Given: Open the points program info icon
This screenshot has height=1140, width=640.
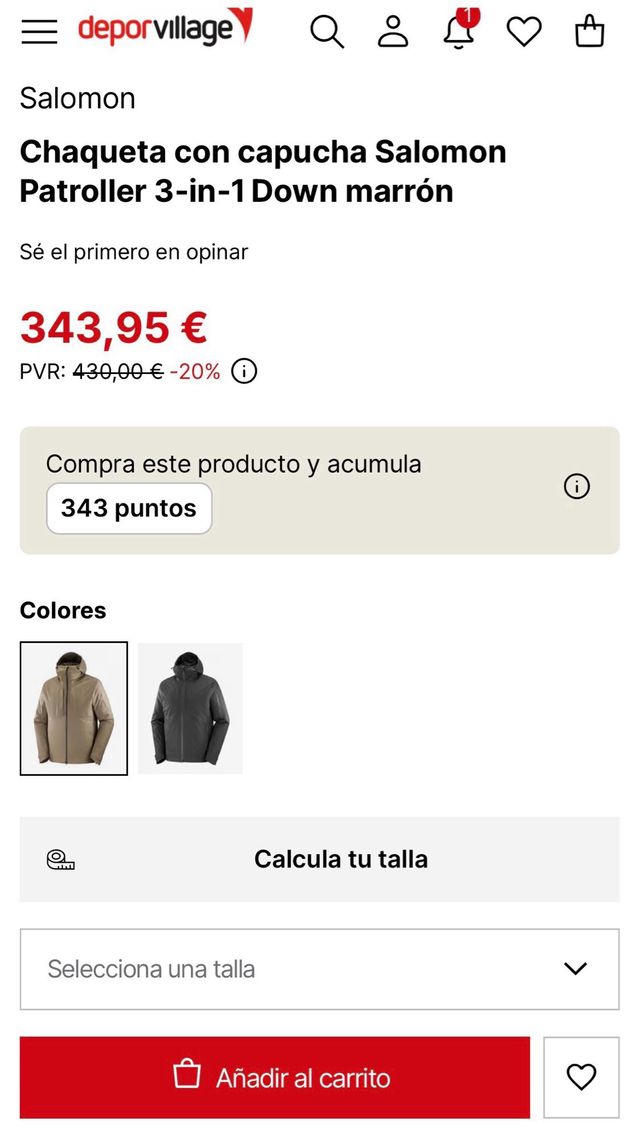Looking at the screenshot, I should [x=576, y=487].
